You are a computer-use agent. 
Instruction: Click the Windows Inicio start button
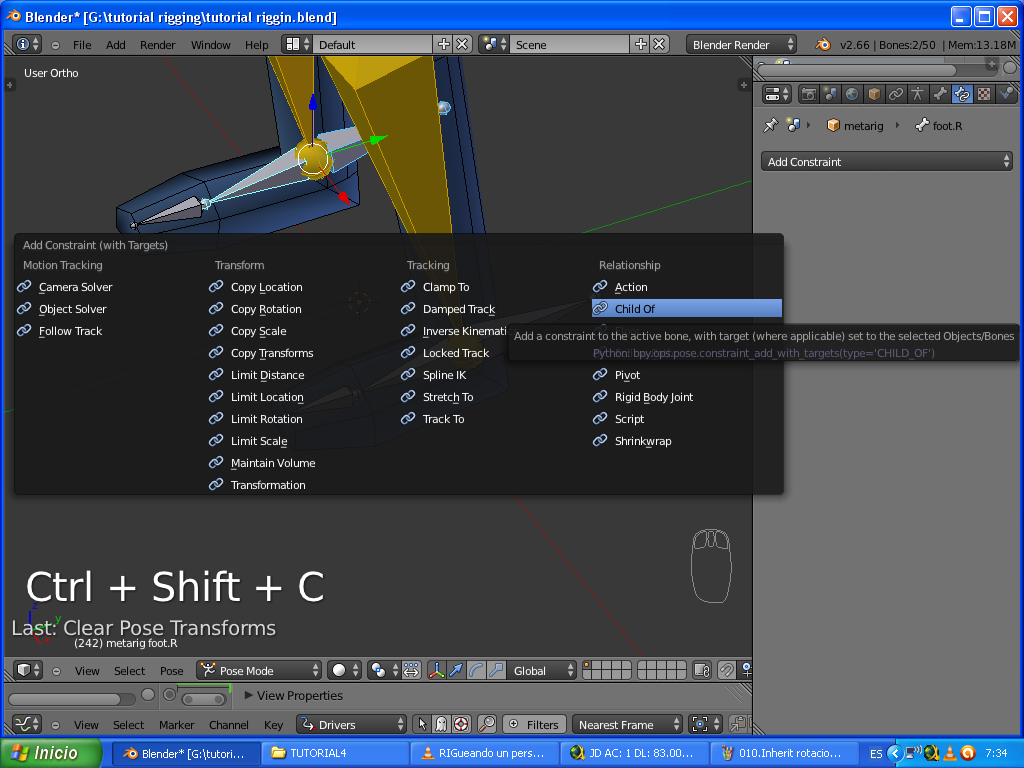(x=52, y=753)
